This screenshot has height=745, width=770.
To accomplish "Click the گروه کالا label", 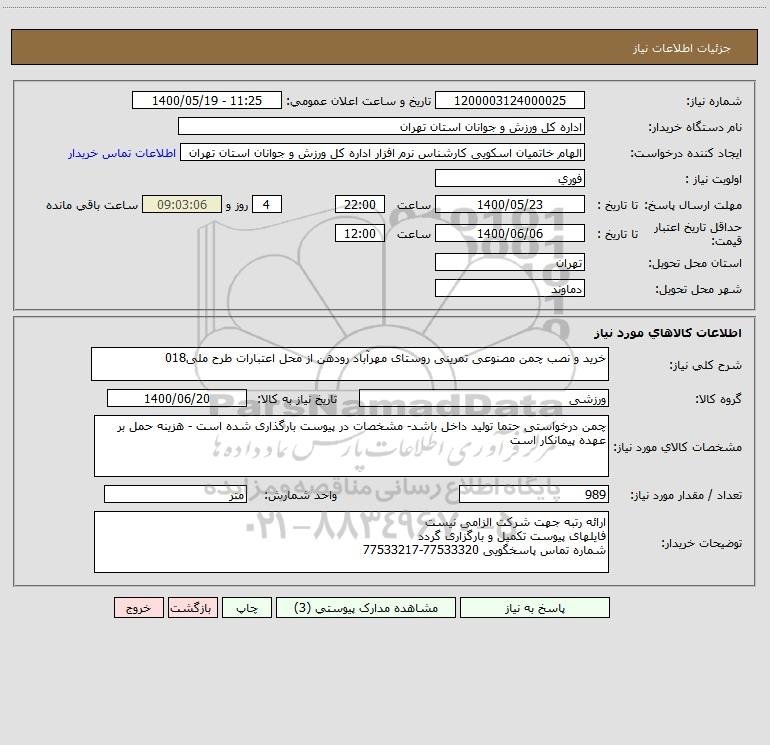I will pyautogui.click(x=718, y=399).
